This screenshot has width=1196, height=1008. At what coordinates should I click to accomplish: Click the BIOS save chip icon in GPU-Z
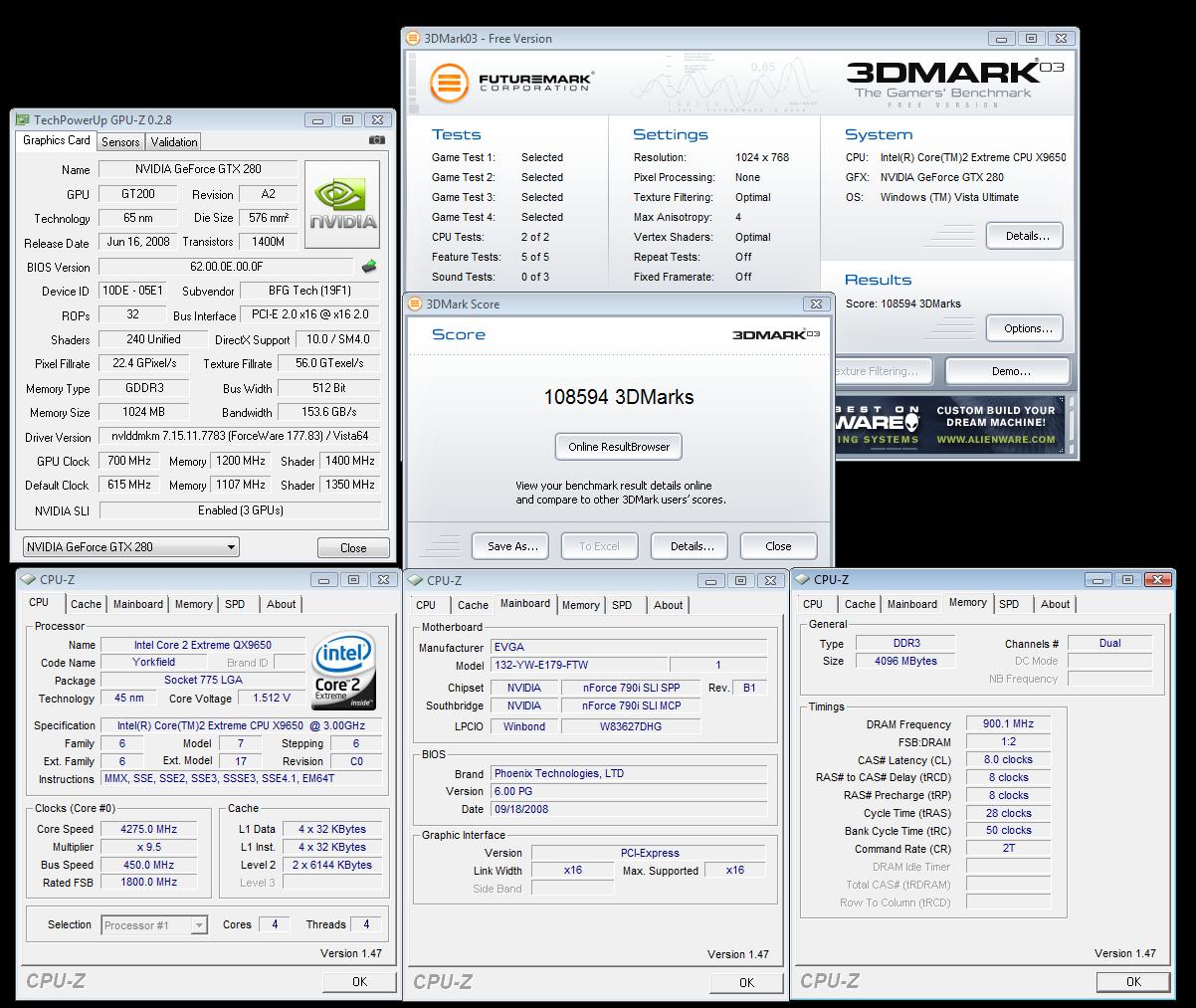point(368,267)
